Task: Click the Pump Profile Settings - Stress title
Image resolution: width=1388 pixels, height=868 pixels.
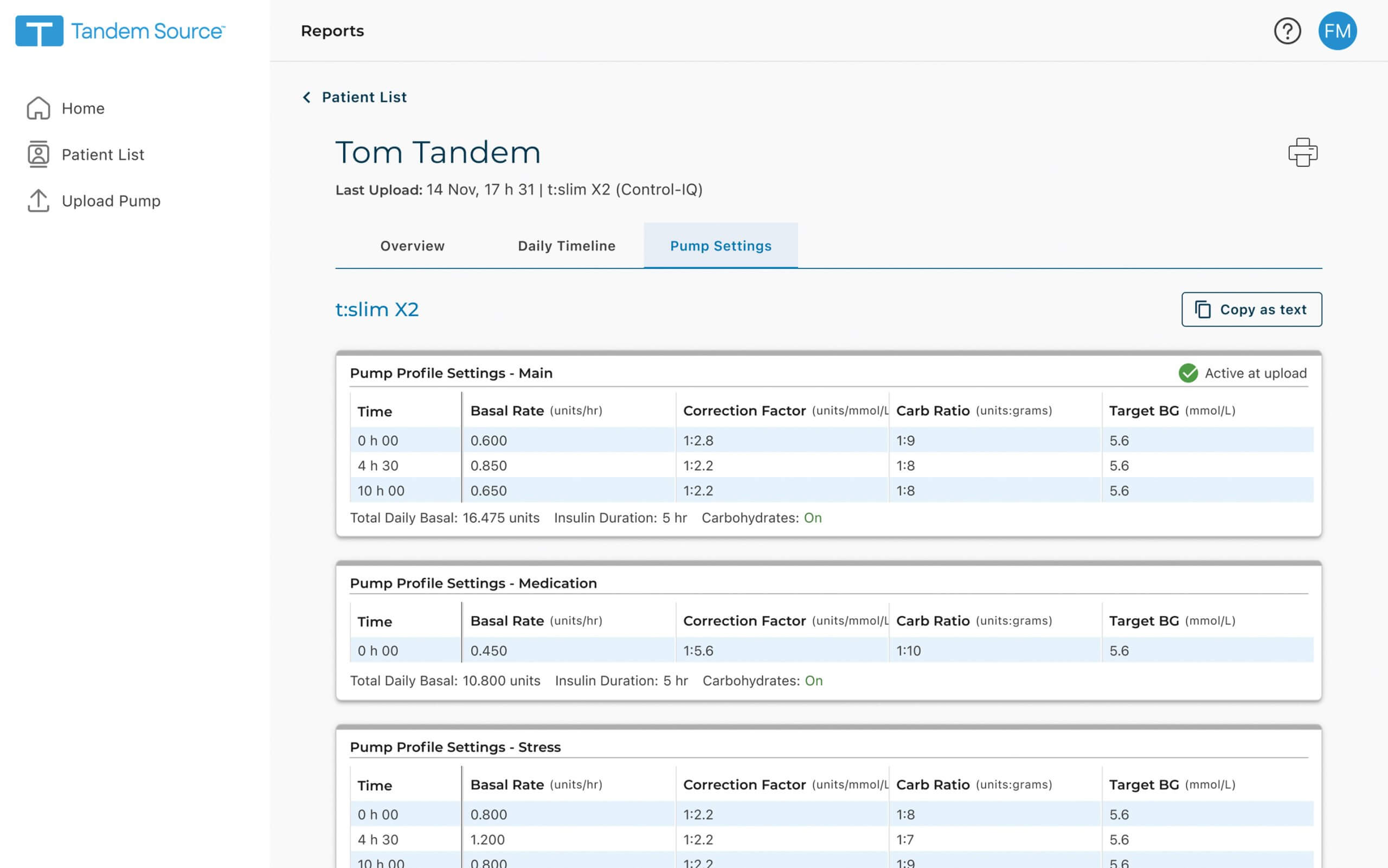Action: tap(455, 747)
